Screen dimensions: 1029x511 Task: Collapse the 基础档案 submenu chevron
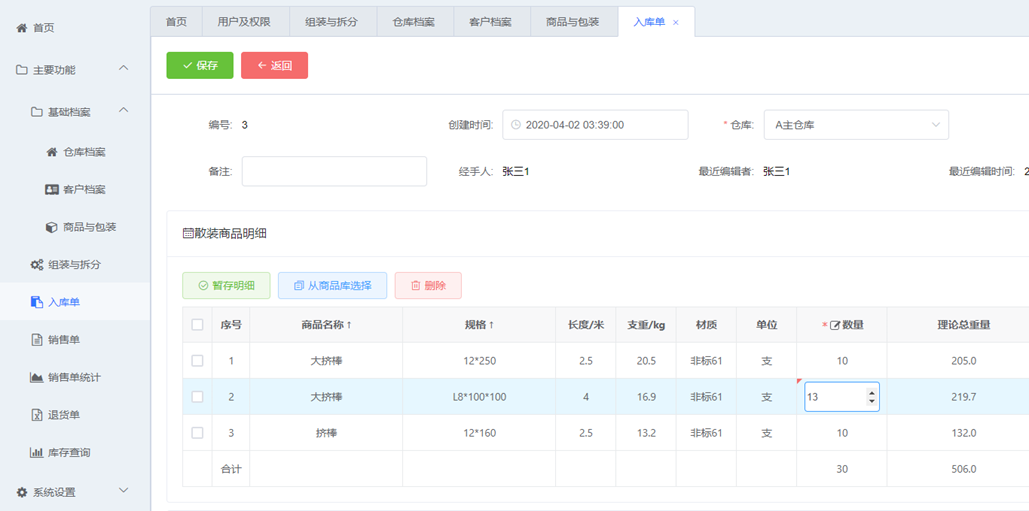(123, 110)
